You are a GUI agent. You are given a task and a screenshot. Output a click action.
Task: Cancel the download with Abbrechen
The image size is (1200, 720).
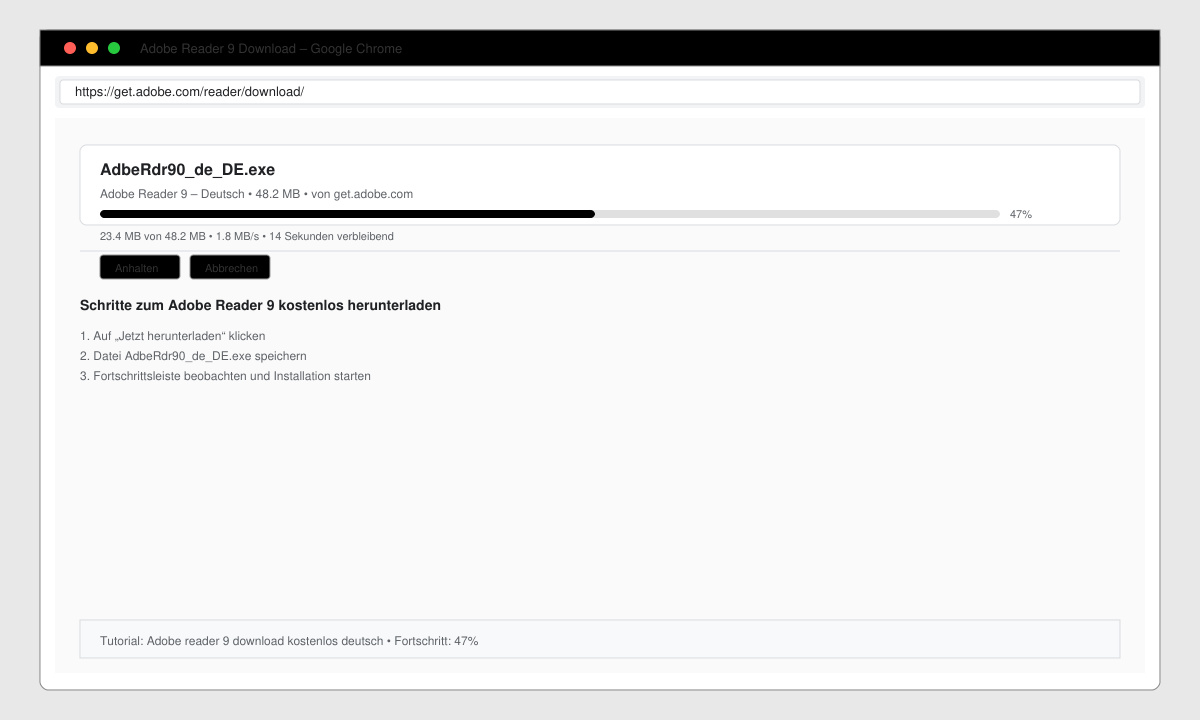(x=230, y=267)
